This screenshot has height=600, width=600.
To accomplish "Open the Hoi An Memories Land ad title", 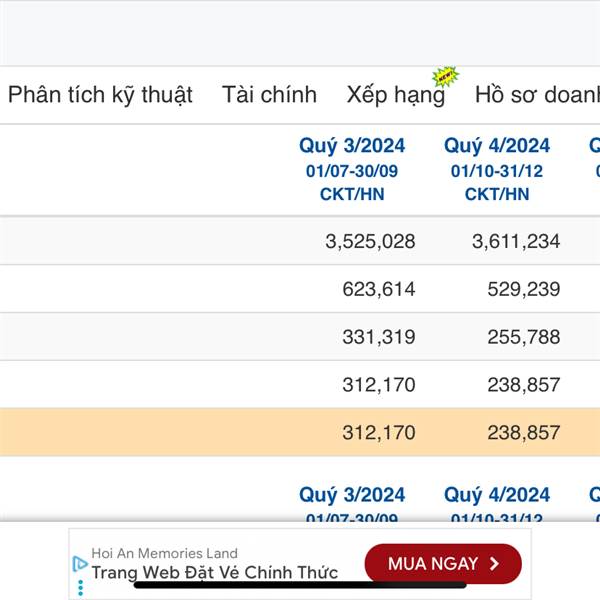I will [x=164, y=553].
